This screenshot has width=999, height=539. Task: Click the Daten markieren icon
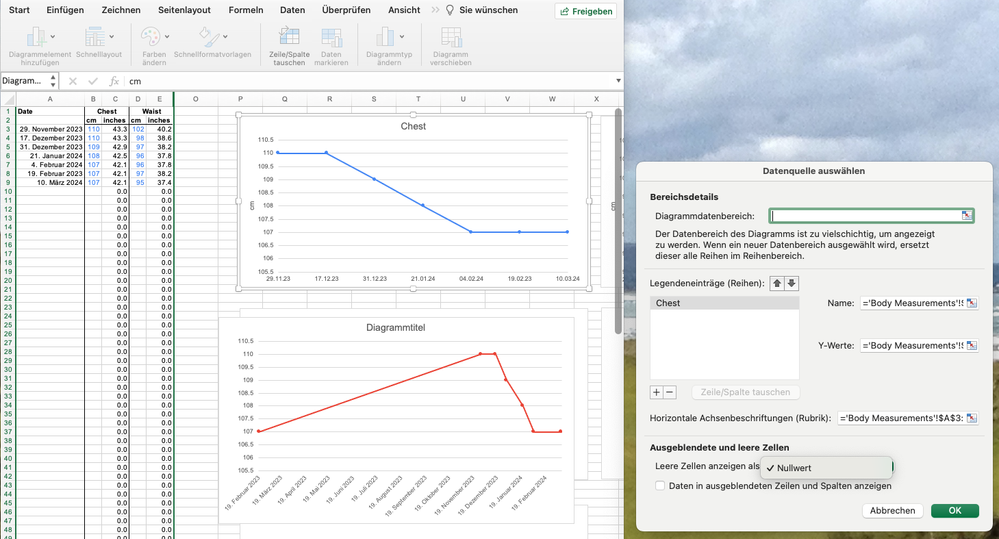tap(331, 36)
